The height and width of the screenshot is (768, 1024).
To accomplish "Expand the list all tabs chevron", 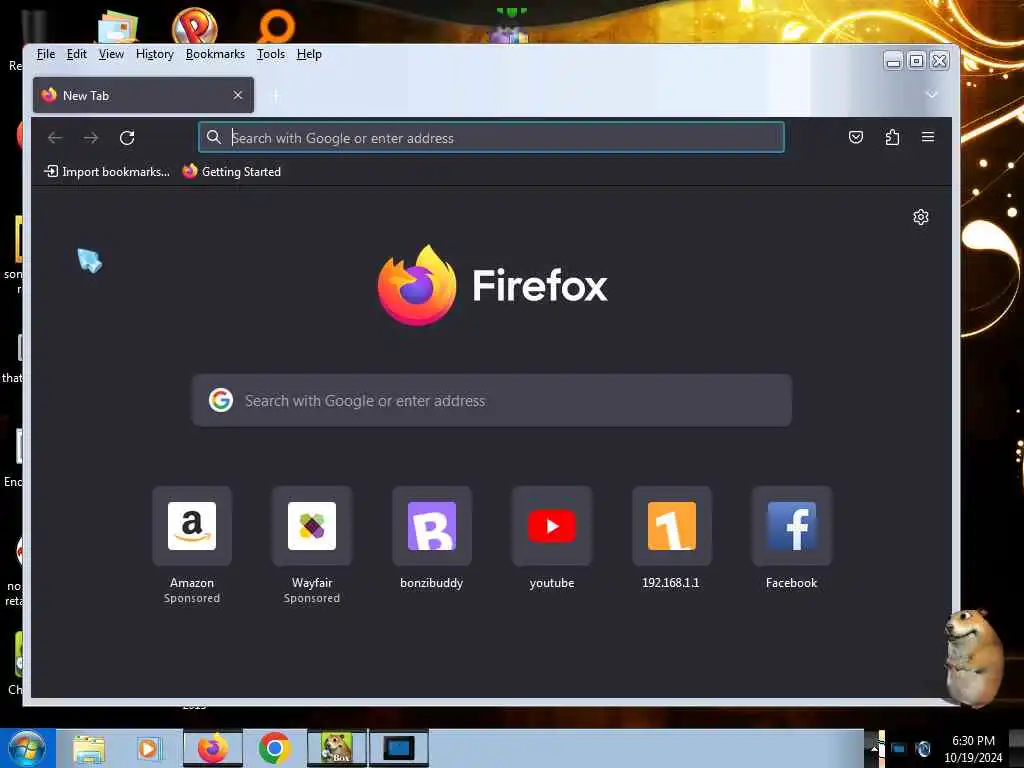I will click(932, 95).
